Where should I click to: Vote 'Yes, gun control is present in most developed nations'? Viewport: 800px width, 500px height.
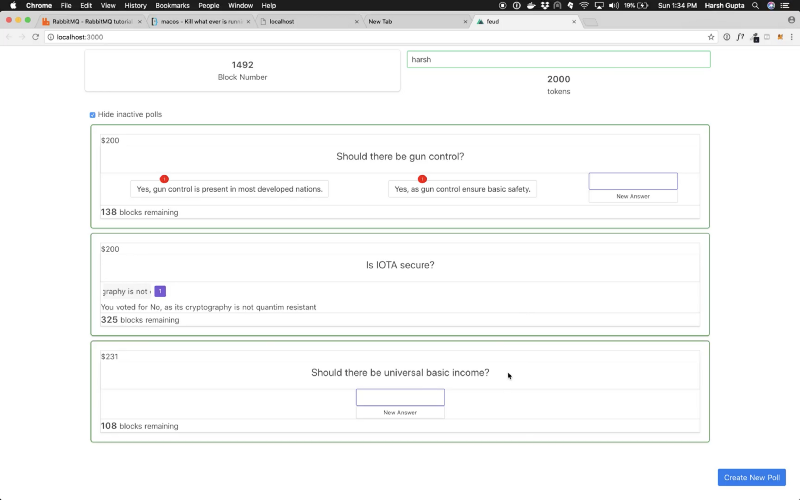click(229, 189)
